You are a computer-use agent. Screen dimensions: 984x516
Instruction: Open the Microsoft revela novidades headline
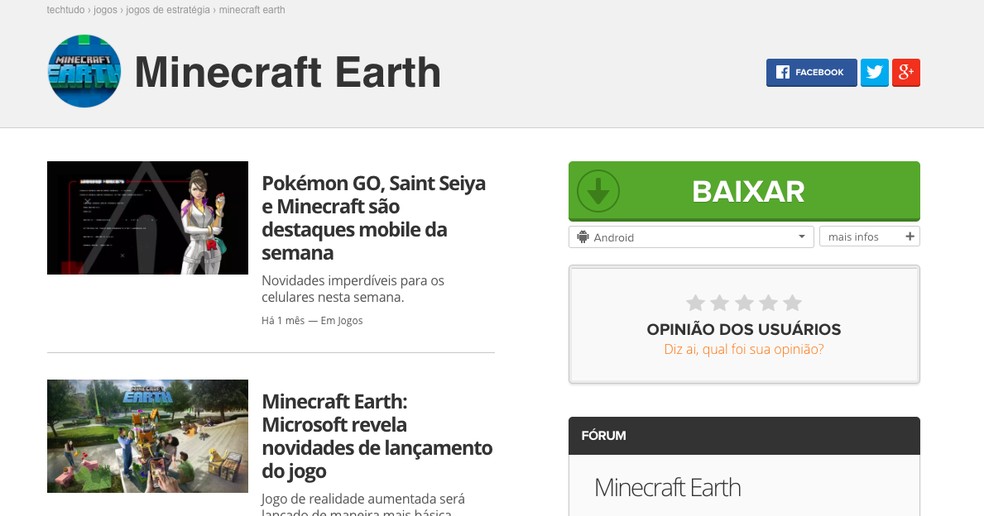click(377, 436)
